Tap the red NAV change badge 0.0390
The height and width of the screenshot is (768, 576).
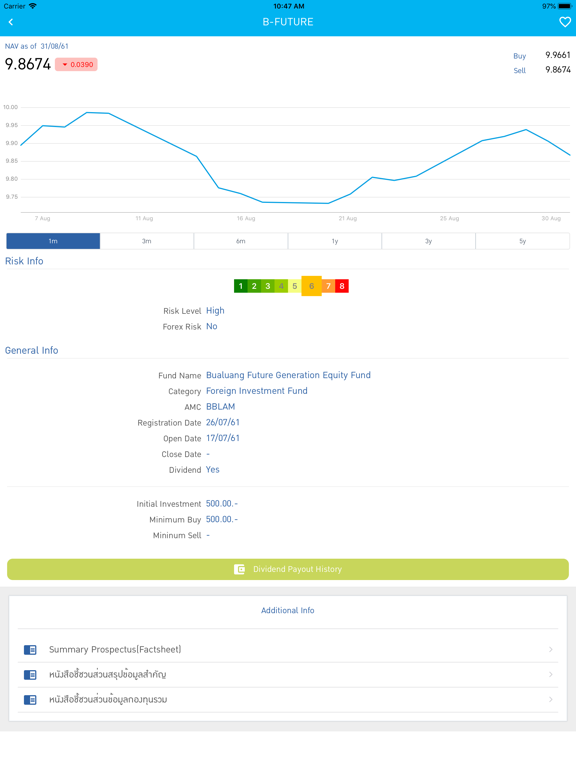[x=76, y=64]
